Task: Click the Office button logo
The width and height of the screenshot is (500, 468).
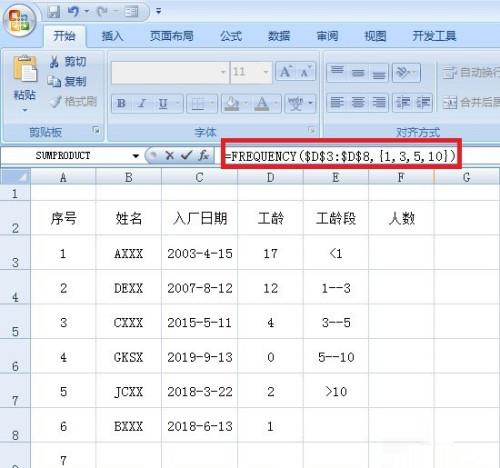Action: [x=19, y=20]
